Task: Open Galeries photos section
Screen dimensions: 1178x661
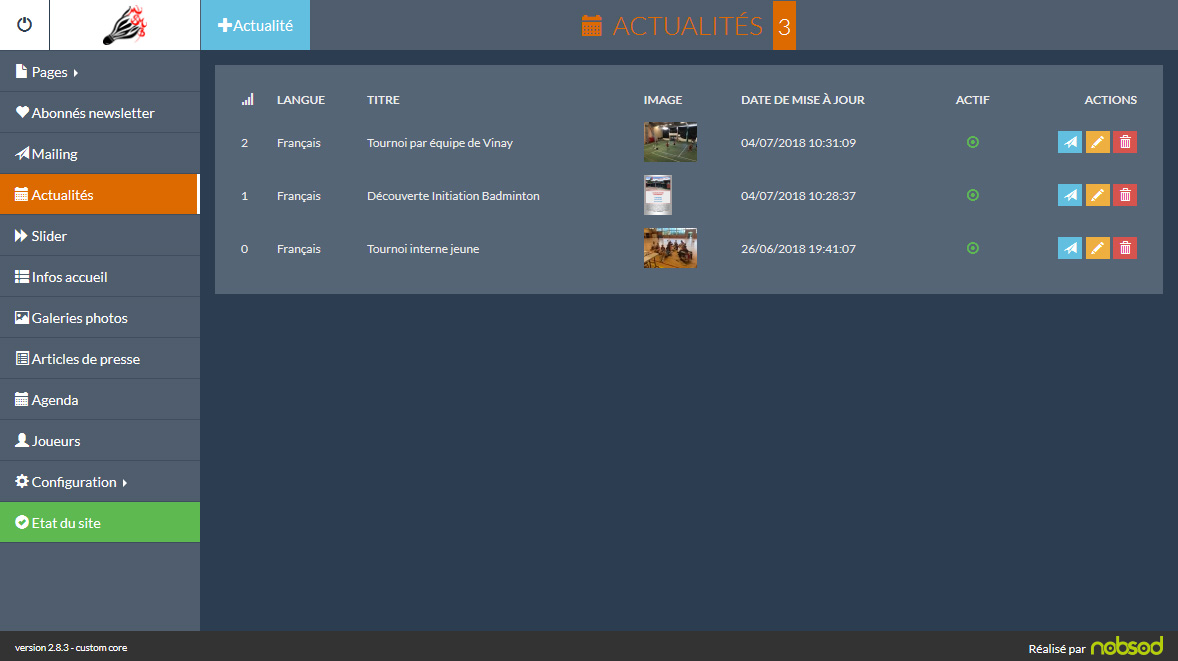Action: pos(100,318)
